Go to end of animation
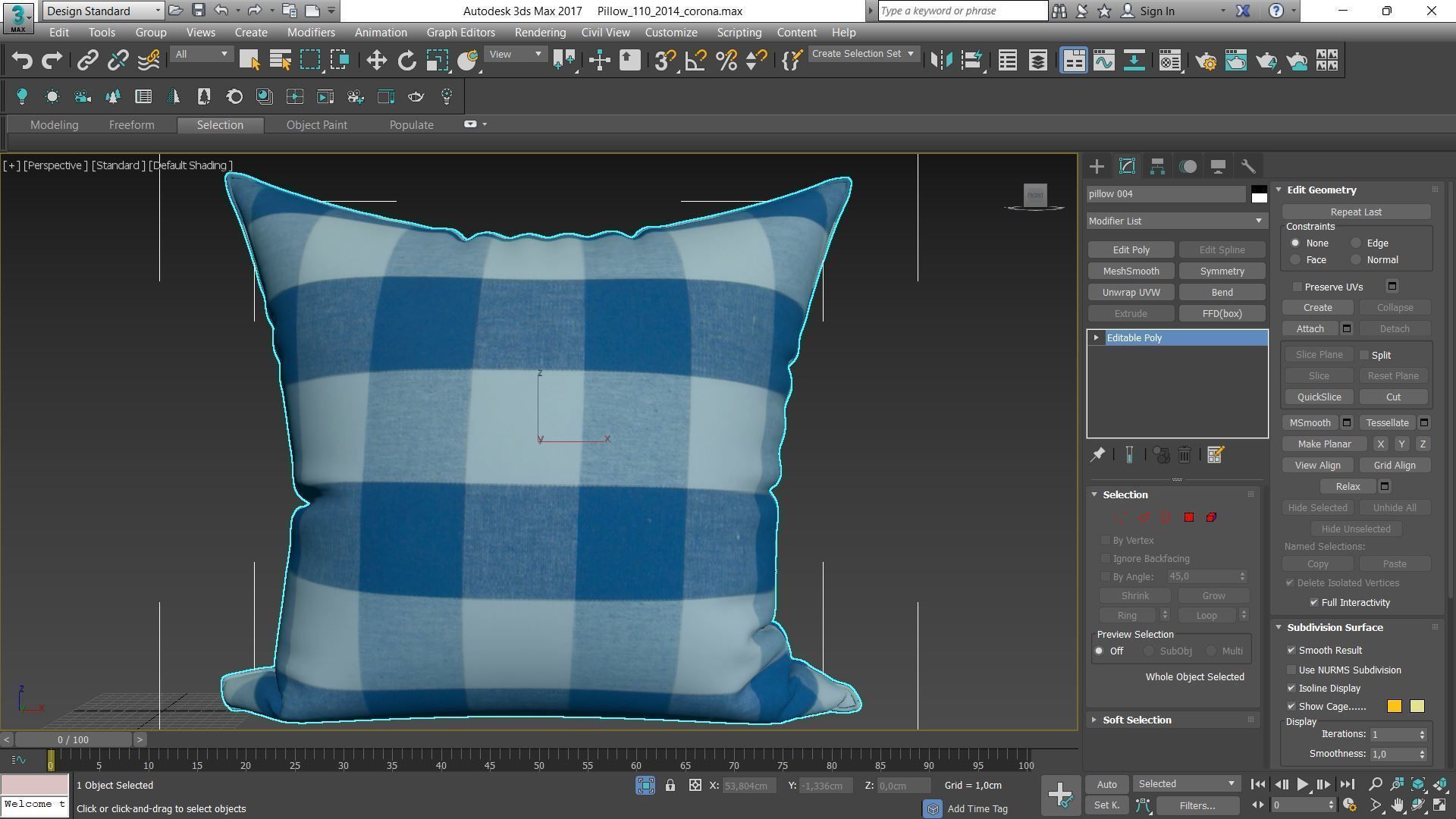This screenshot has width=1456, height=819. (1347, 785)
